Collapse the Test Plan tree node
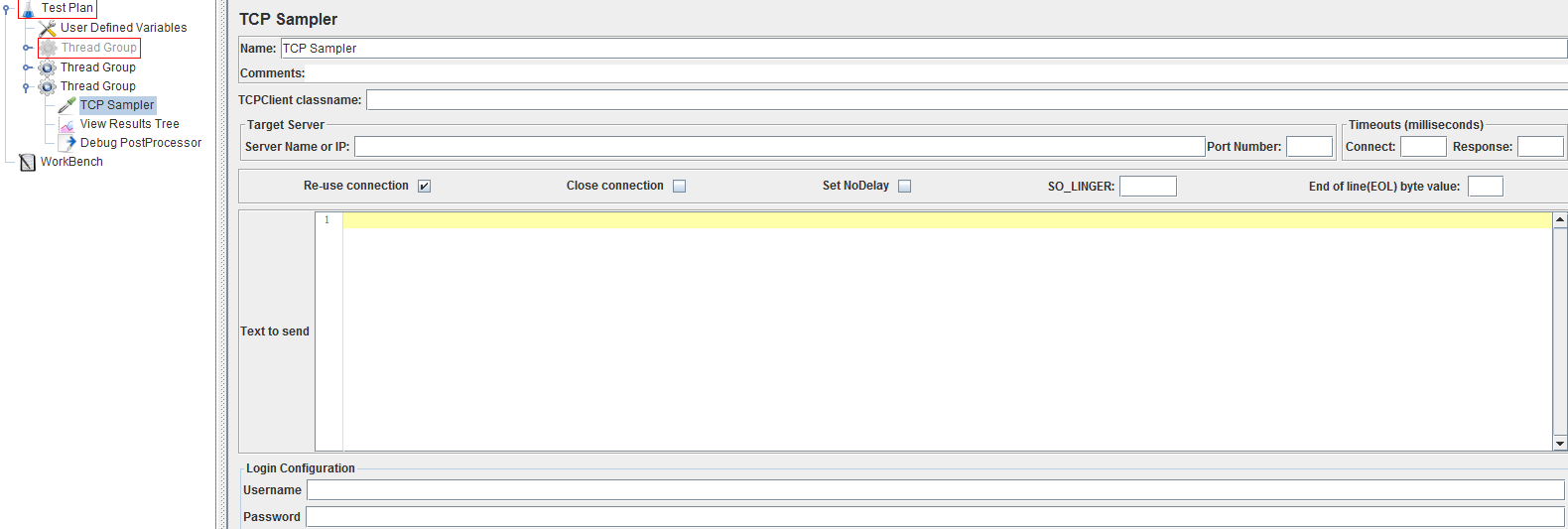 [x=7, y=8]
